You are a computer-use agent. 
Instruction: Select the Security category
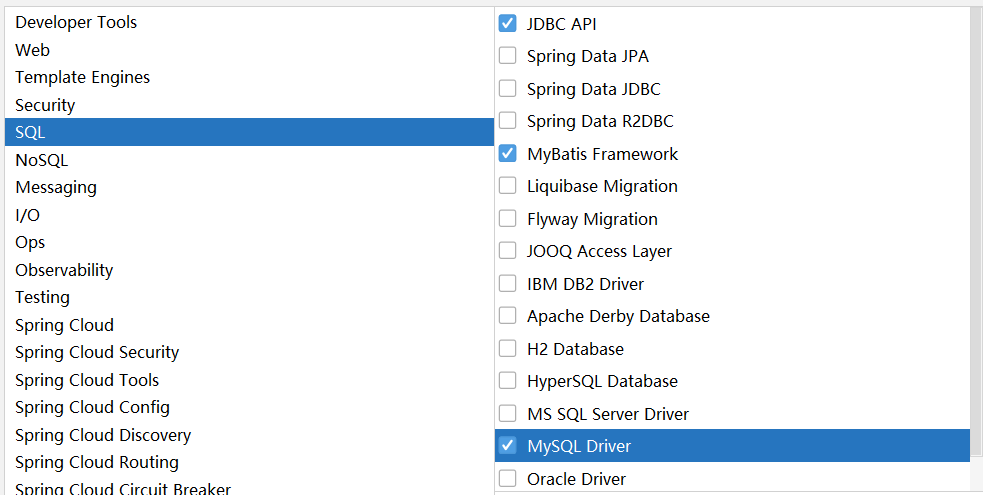point(250,105)
